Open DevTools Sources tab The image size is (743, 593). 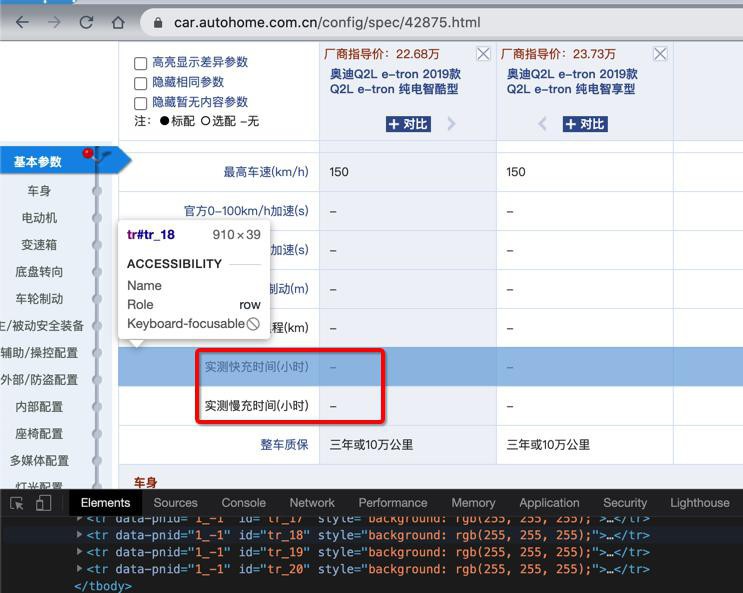point(175,503)
